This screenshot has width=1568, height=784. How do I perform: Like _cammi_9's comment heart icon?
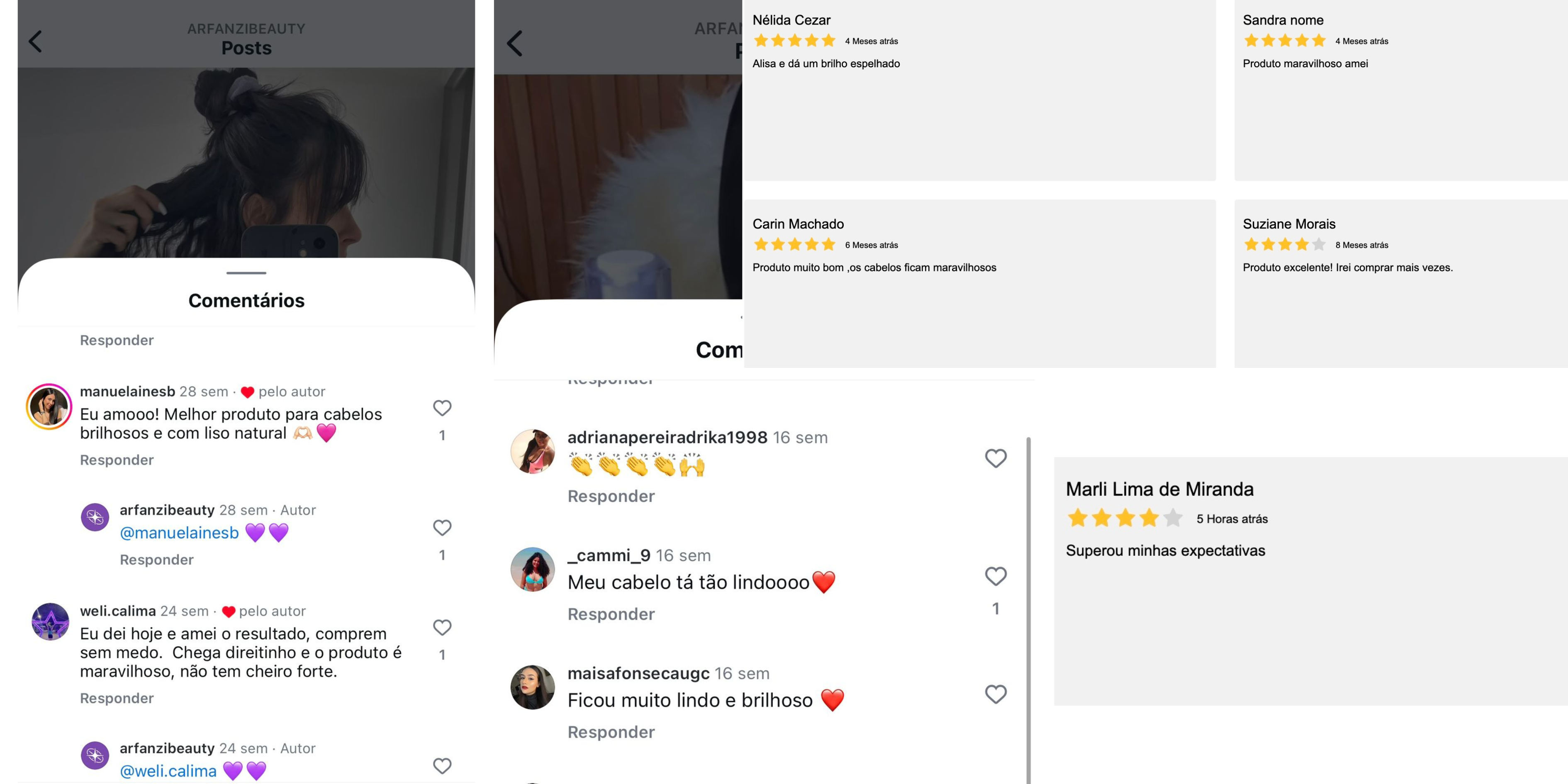[996, 576]
